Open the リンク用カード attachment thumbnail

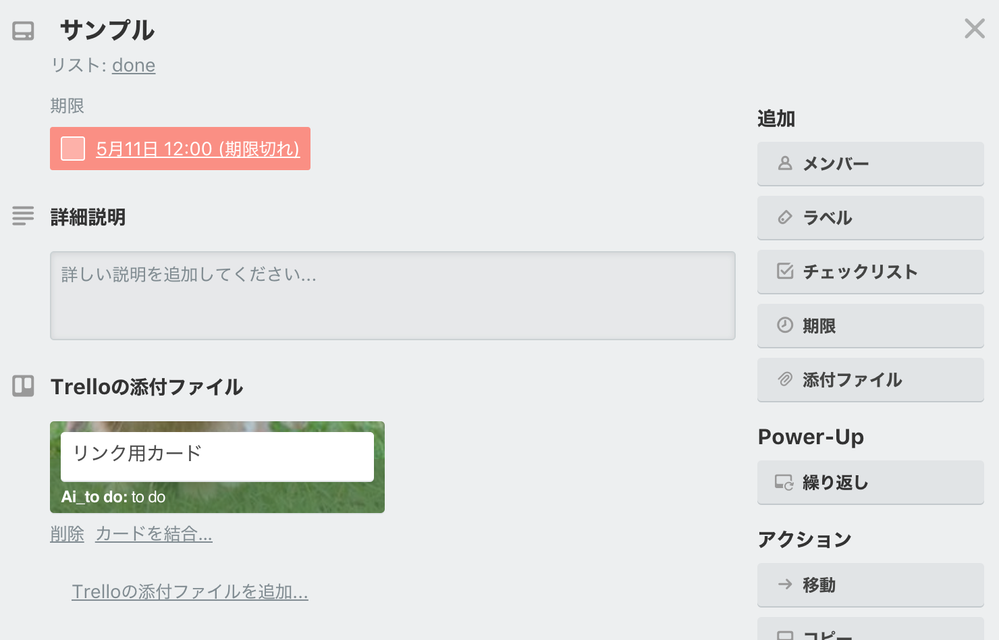tap(217, 465)
